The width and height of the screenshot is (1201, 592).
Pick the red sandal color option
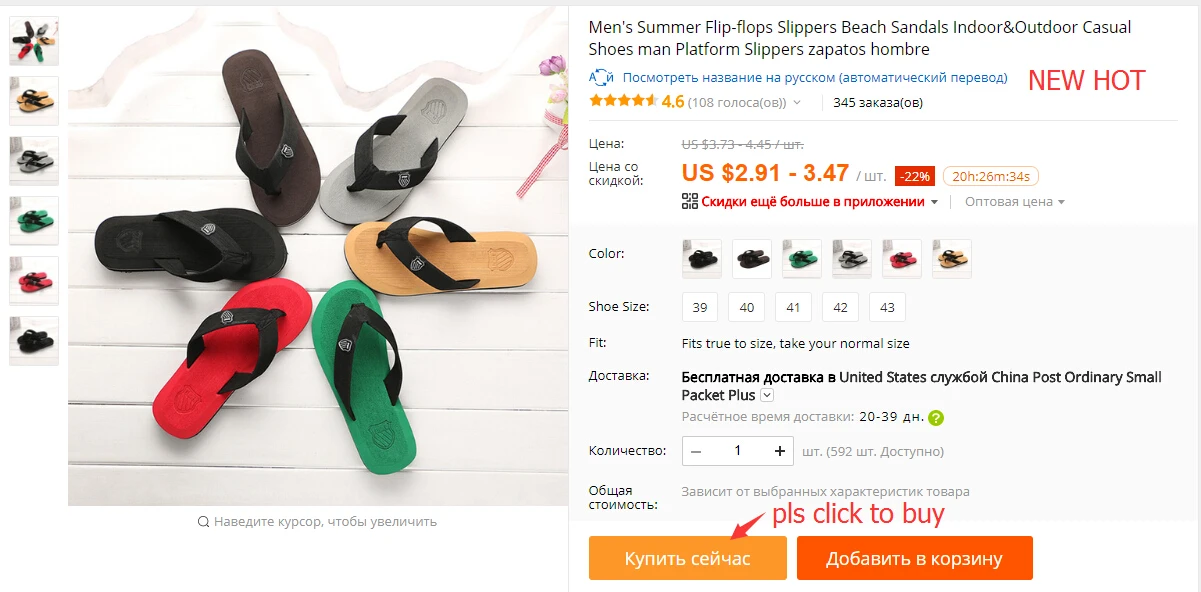point(902,259)
